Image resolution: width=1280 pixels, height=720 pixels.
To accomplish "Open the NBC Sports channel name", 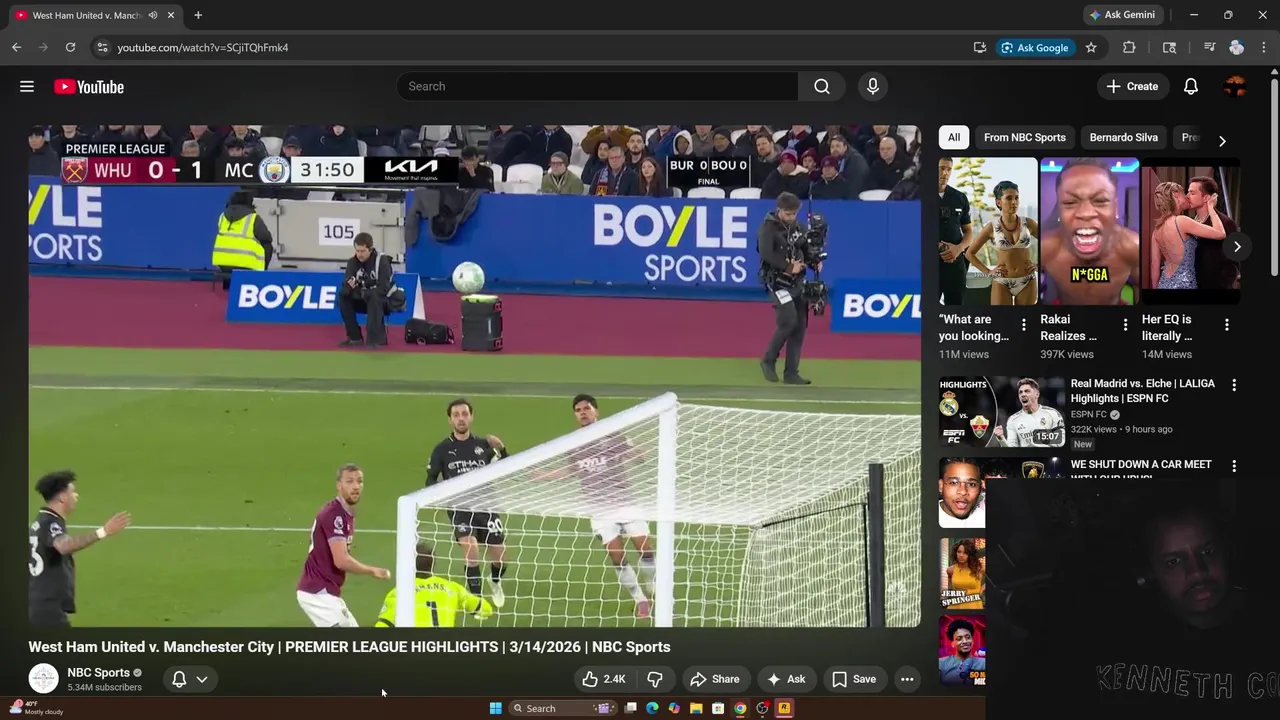I will point(98,673).
